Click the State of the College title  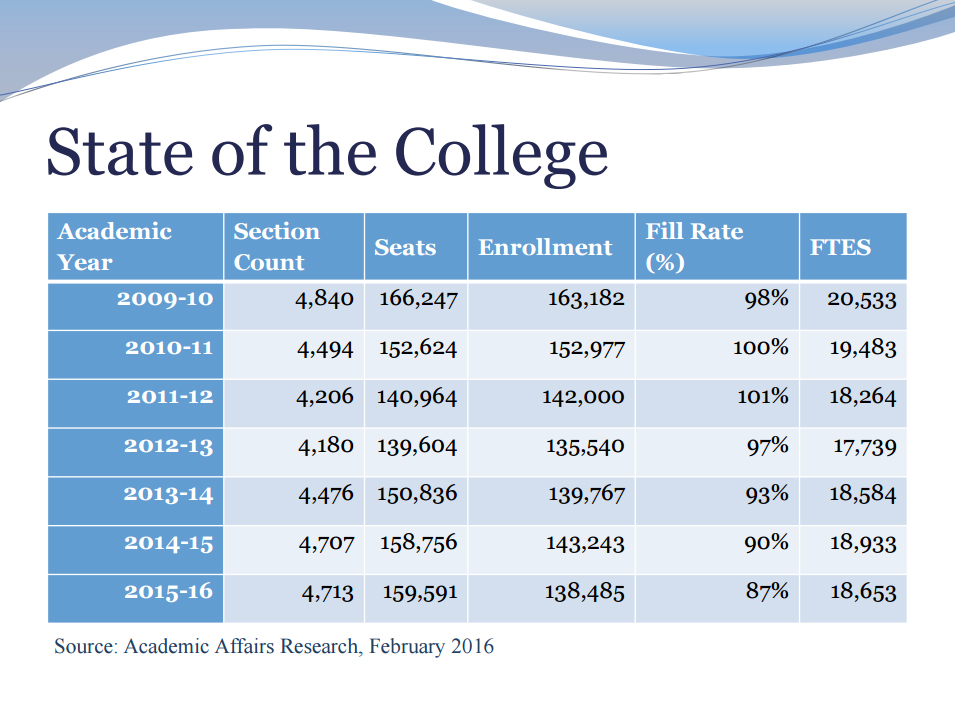(x=327, y=153)
